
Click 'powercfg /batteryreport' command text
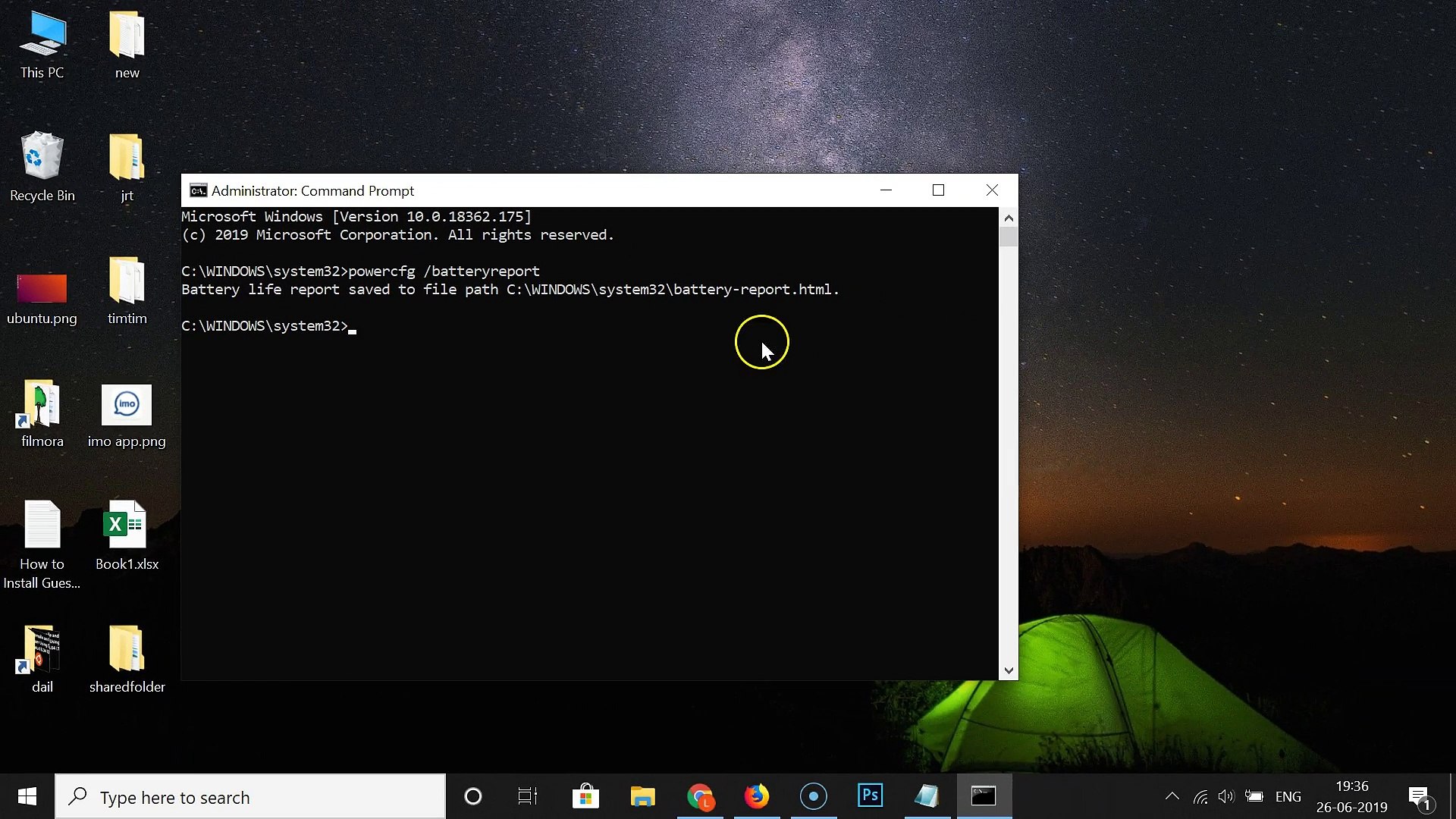tap(444, 271)
